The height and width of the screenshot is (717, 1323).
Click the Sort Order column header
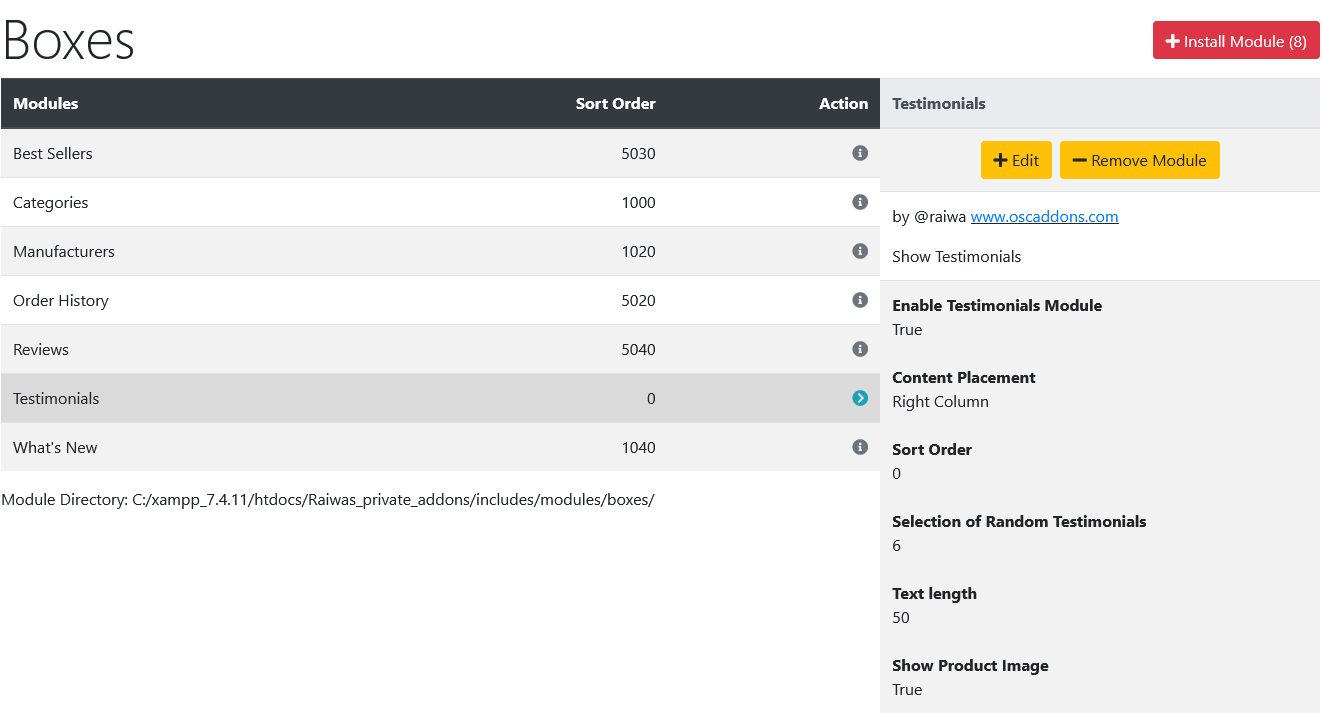[616, 103]
